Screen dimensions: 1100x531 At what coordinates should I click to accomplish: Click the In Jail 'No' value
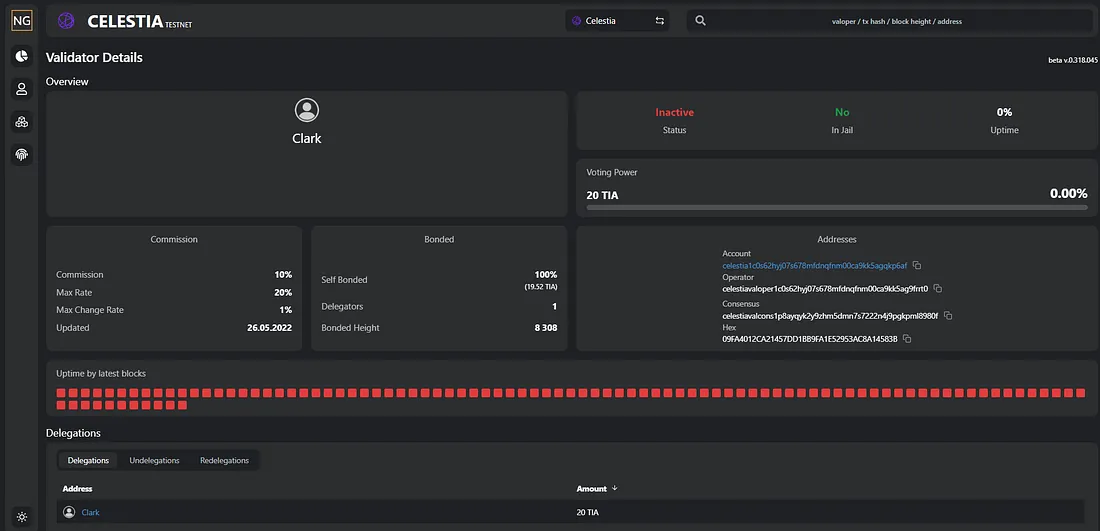click(x=842, y=112)
